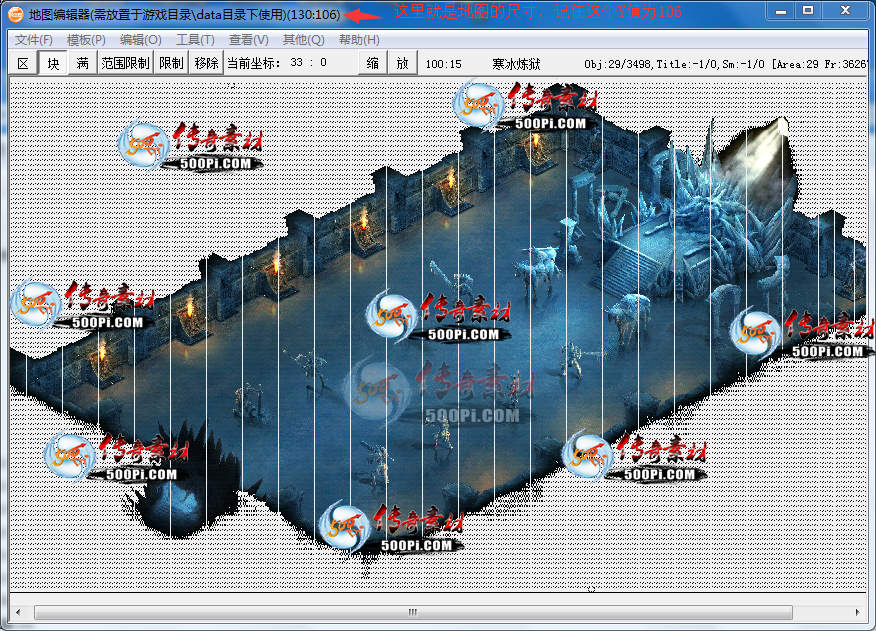The width and height of the screenshot is (876, 631).
Task: Maximize the map editor window
Action: 808,11
